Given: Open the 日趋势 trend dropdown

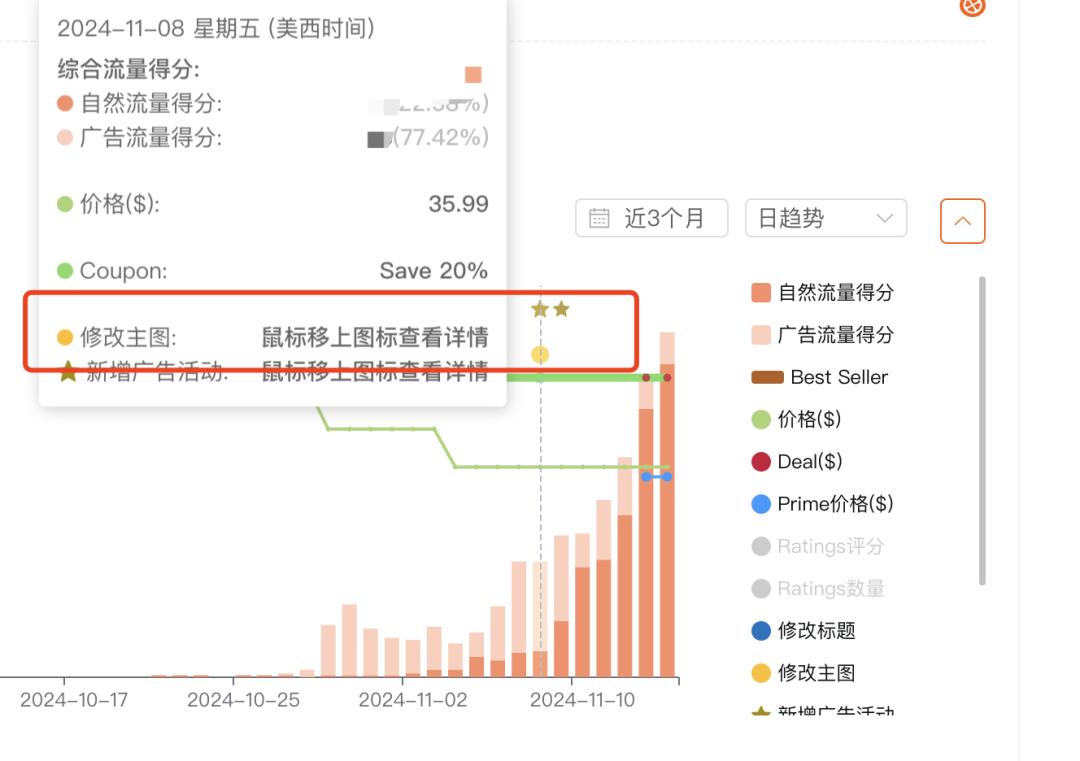Looking at the screenshot, I should 826,219.
